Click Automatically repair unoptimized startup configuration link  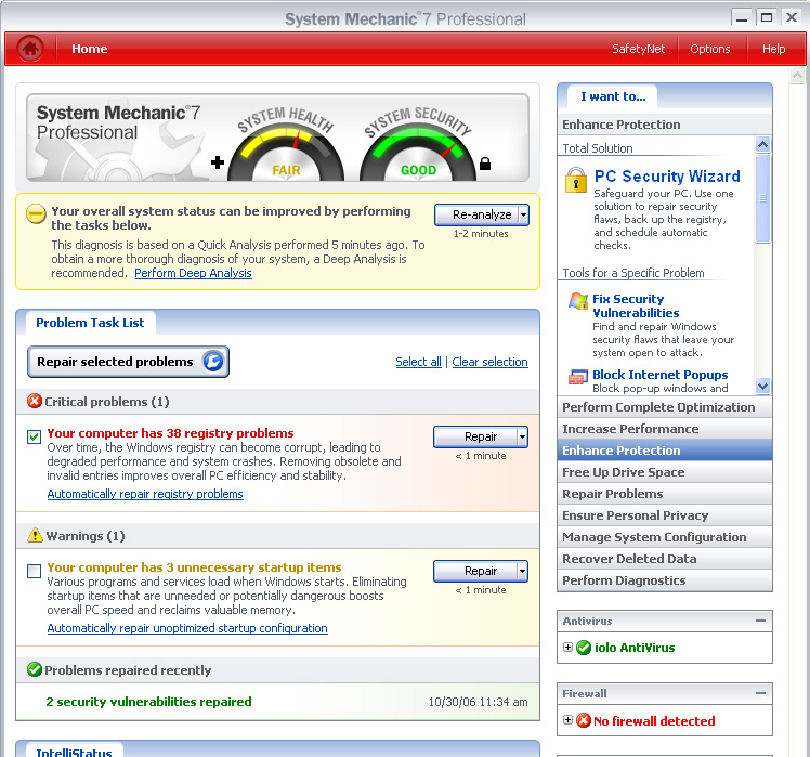click(x=188, y=628)
